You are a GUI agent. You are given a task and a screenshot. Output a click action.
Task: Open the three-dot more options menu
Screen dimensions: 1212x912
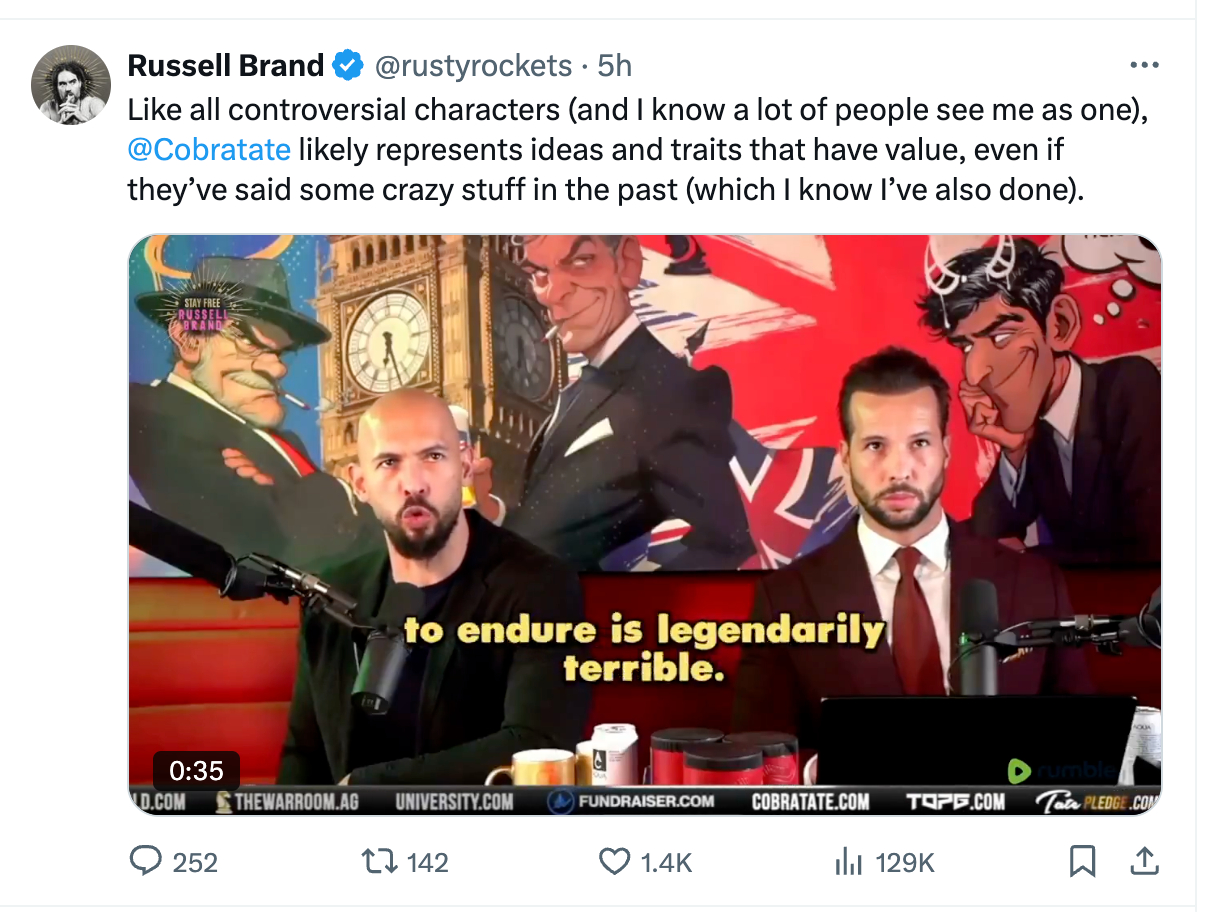[1143, 66]
